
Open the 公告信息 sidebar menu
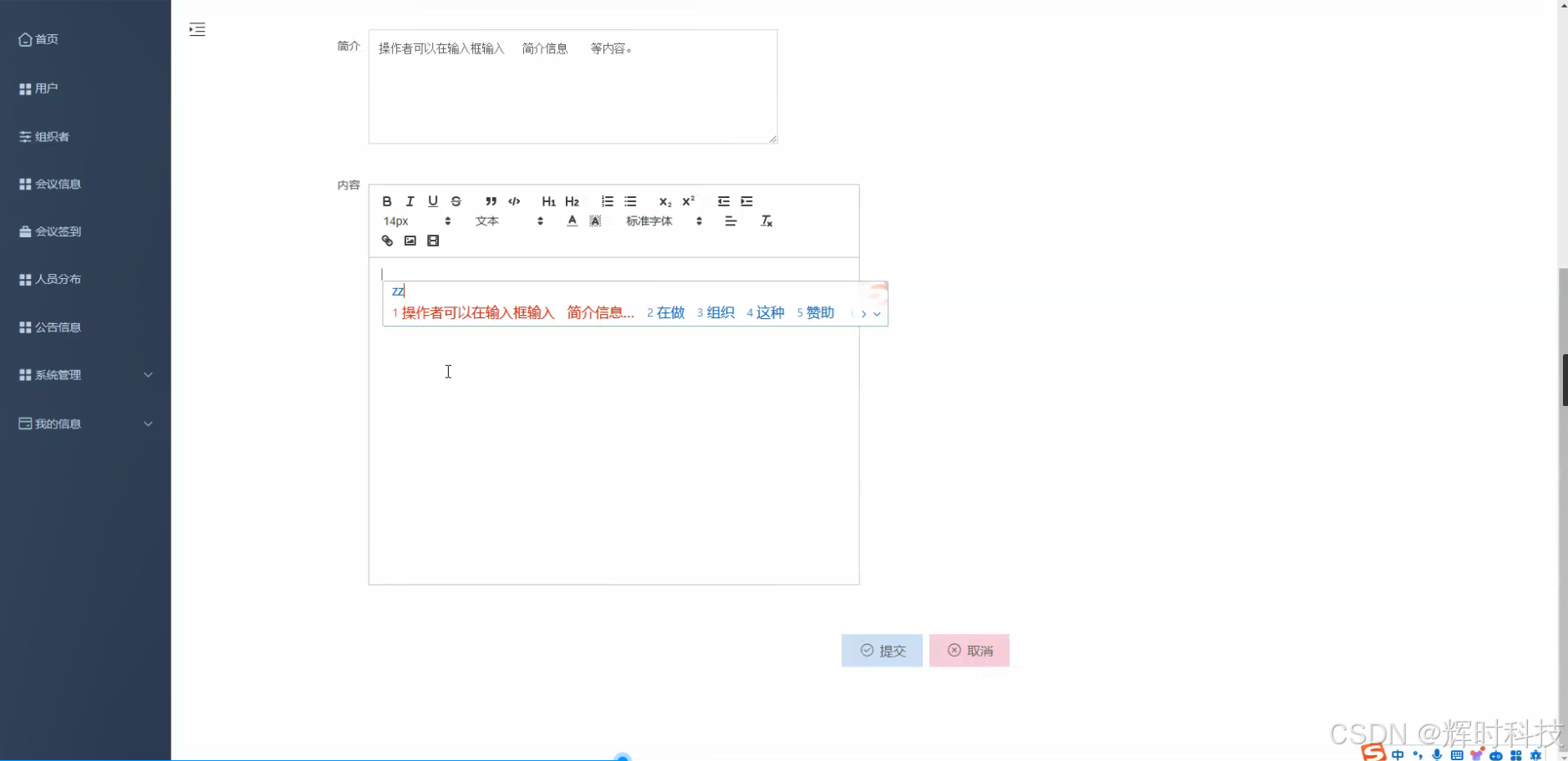pyautogui.click(x=57, y=327)
